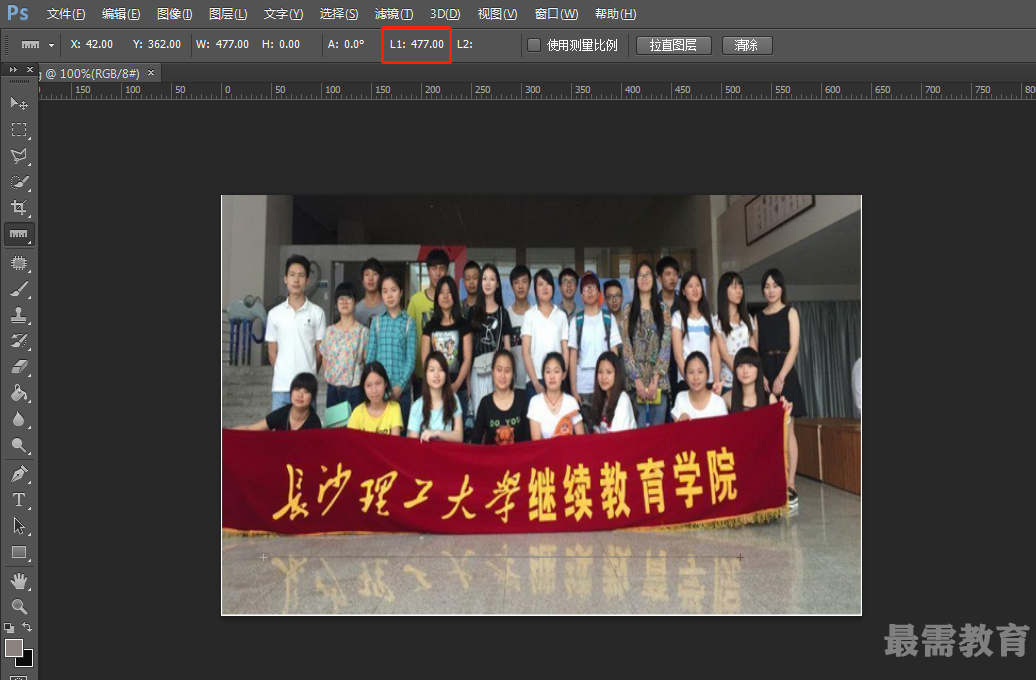
Task: Click the L1: 477.00 length readout
Action: (417, 44)
